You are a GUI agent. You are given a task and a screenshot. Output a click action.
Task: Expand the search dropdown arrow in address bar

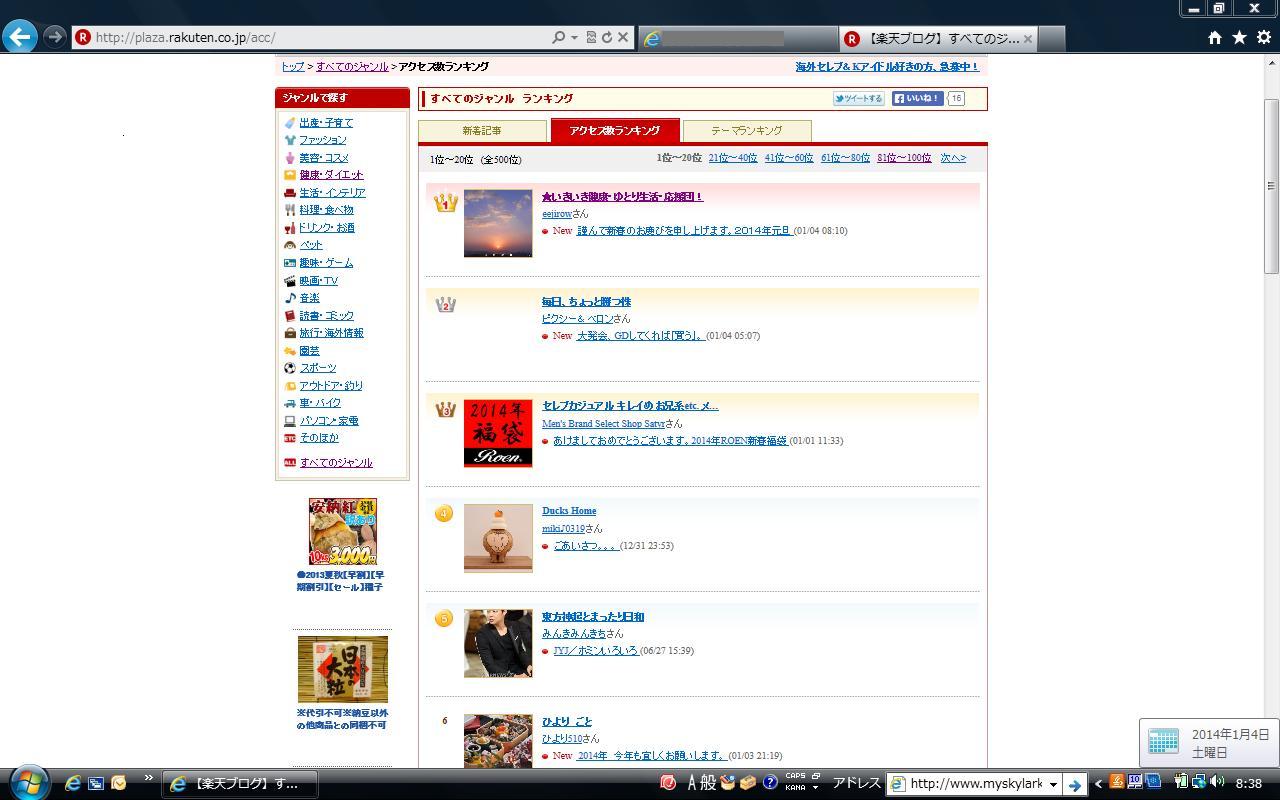(574, 37)
